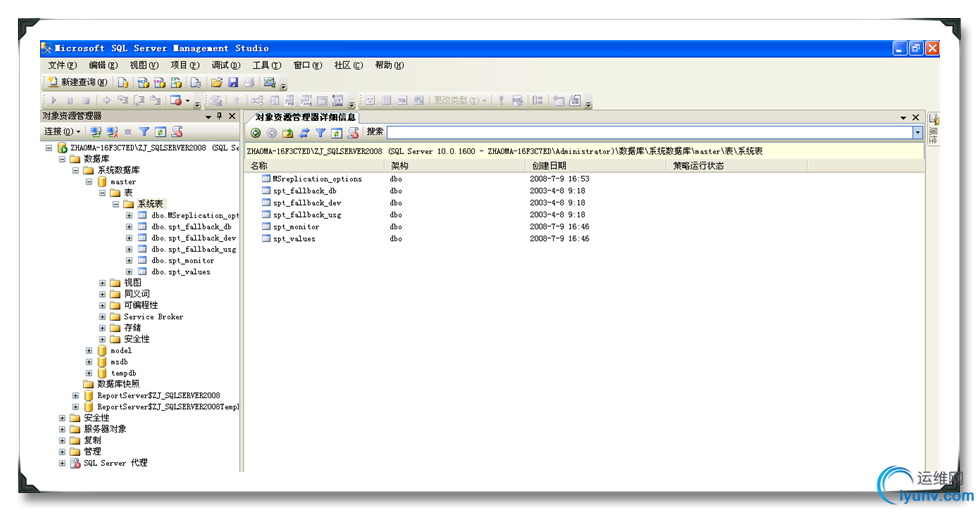Click the script icon at the end of Object Explorer toolbar
Screen dimensions: 980x512
[177, 132]
